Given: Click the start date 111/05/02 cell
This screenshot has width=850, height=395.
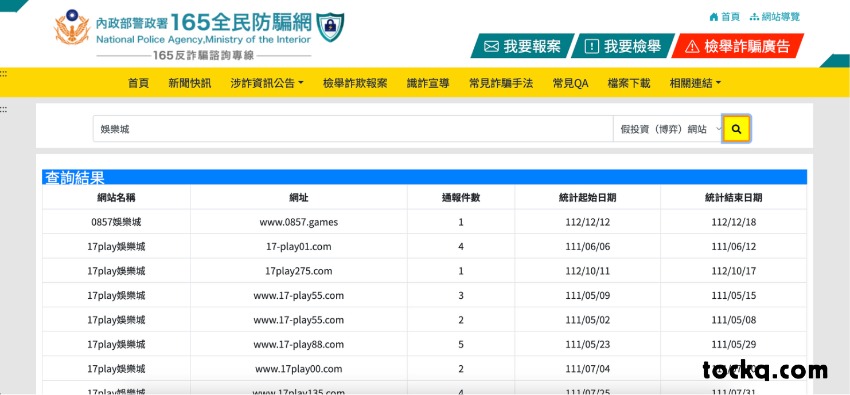Looking at the screenshot, I should pyautogui.click(x=588, y=320).
